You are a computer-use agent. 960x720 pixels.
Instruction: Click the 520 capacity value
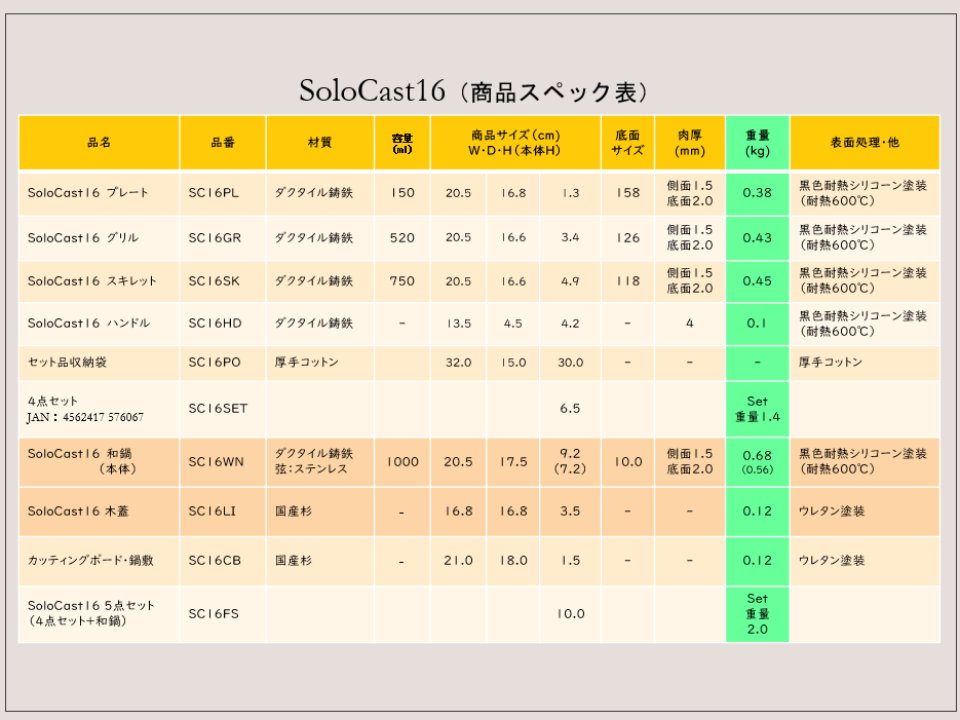(402, 238)
